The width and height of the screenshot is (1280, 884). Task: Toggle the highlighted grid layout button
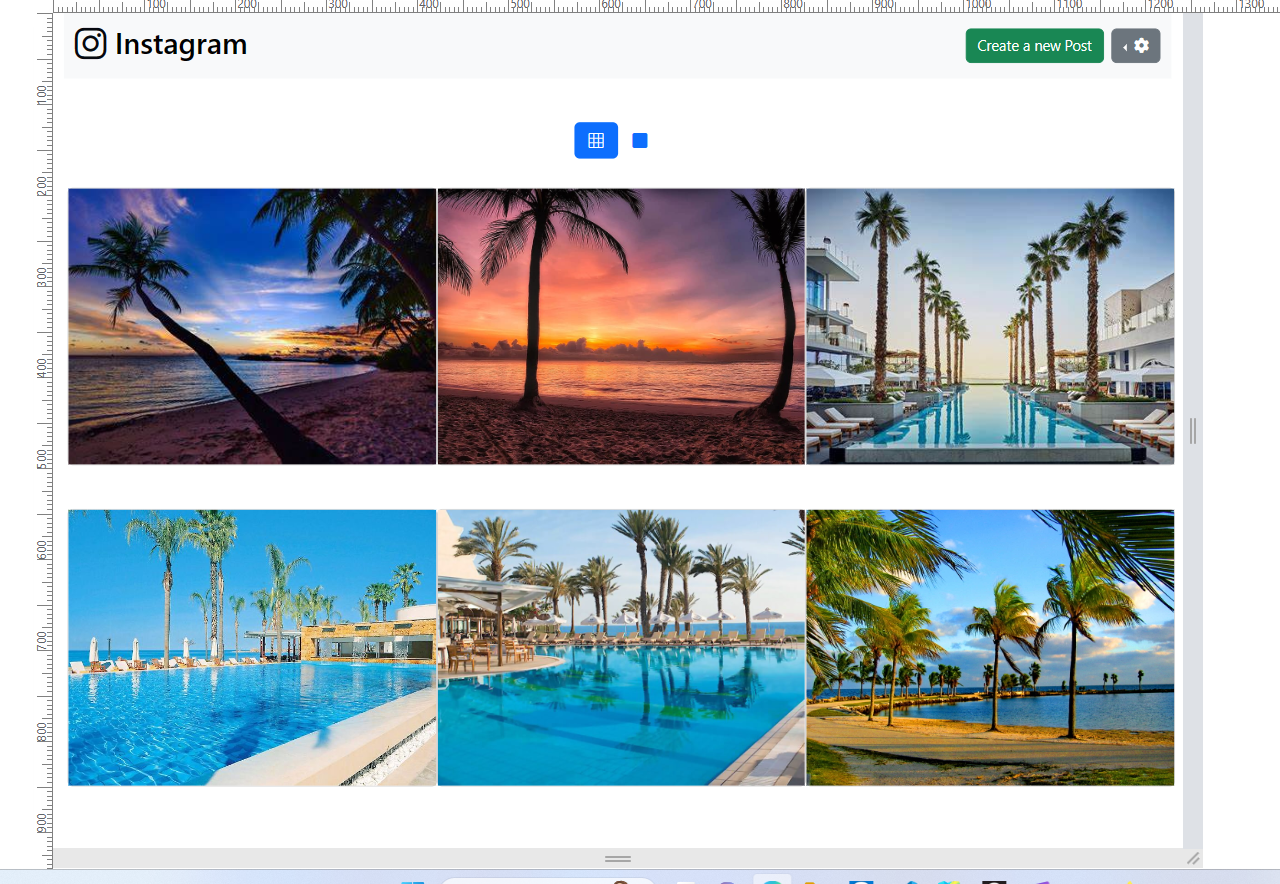pos(596,140)
